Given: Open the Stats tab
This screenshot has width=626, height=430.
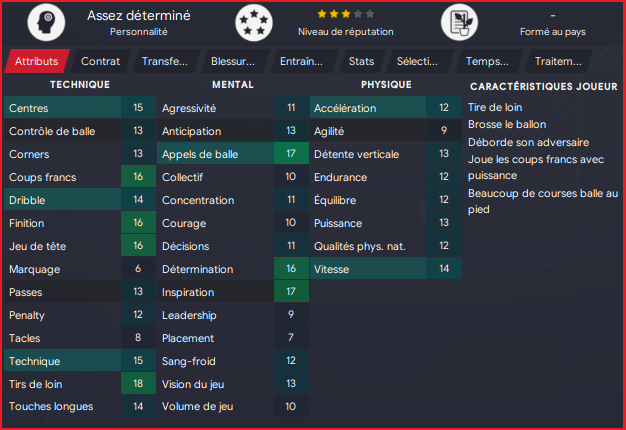Looking at the screenshot, I should (x=361, y=61).
